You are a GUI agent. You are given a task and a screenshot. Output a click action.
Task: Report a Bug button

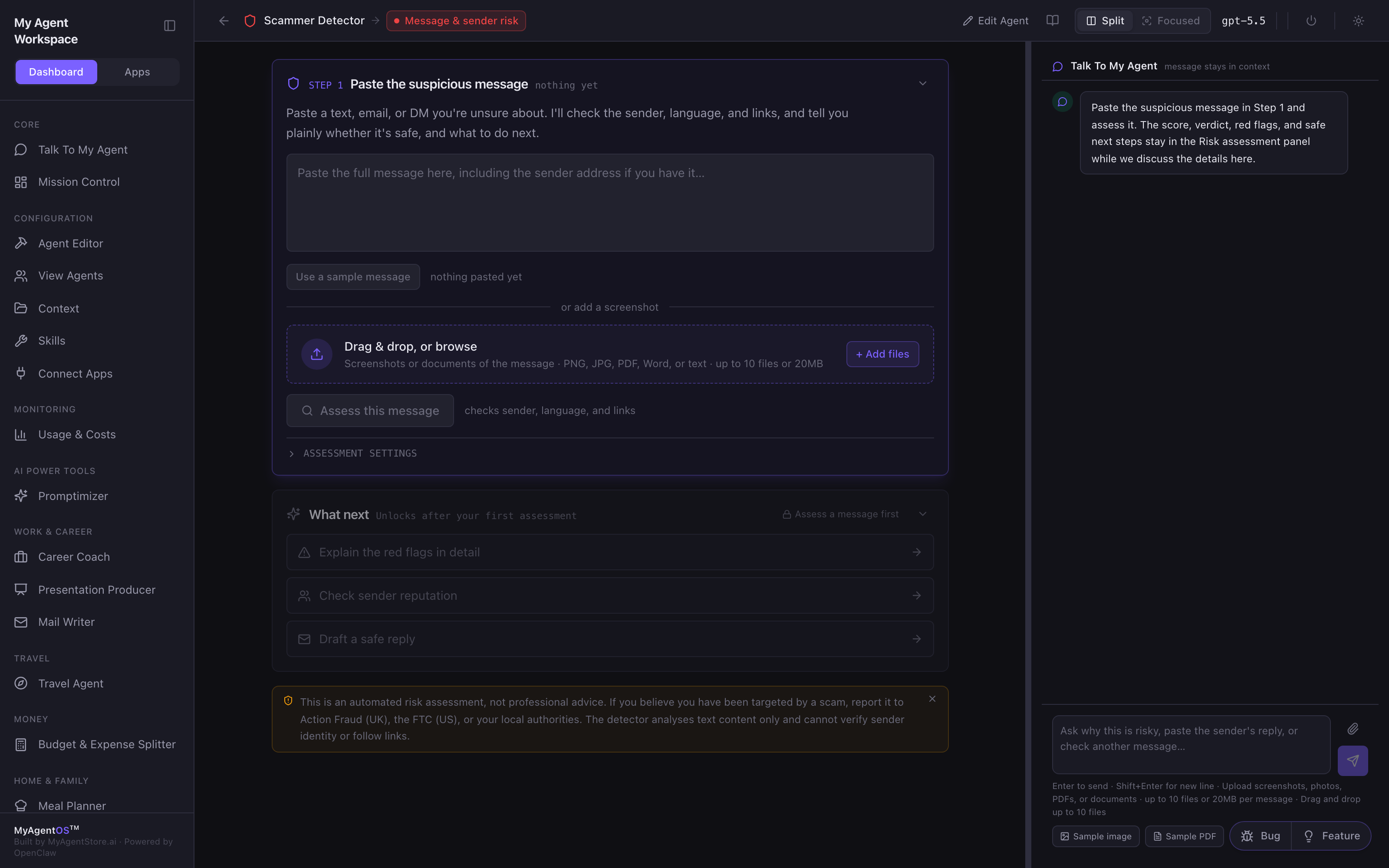point(1261,836)
